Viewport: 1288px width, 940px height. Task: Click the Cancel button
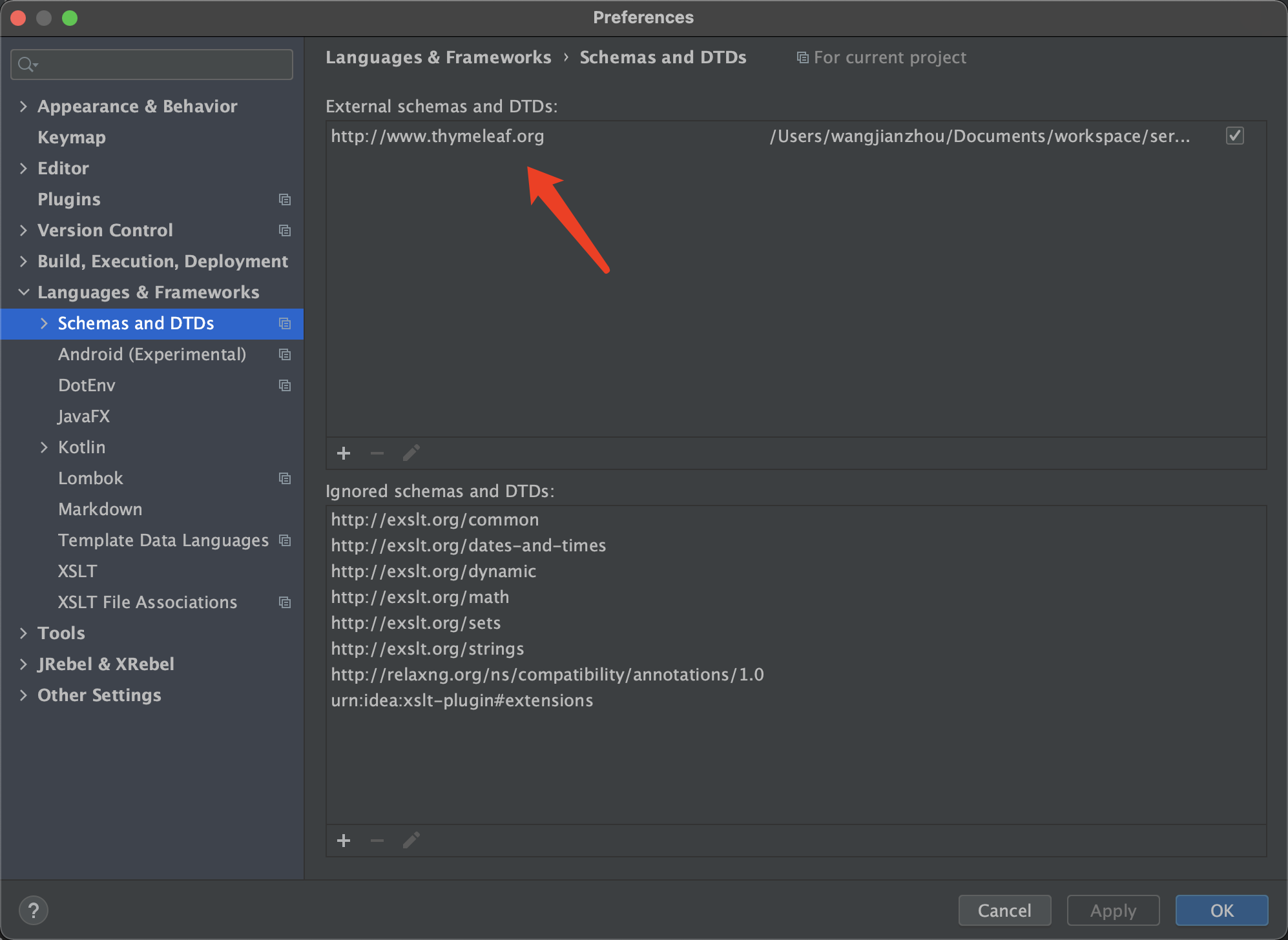(1004, 910)
